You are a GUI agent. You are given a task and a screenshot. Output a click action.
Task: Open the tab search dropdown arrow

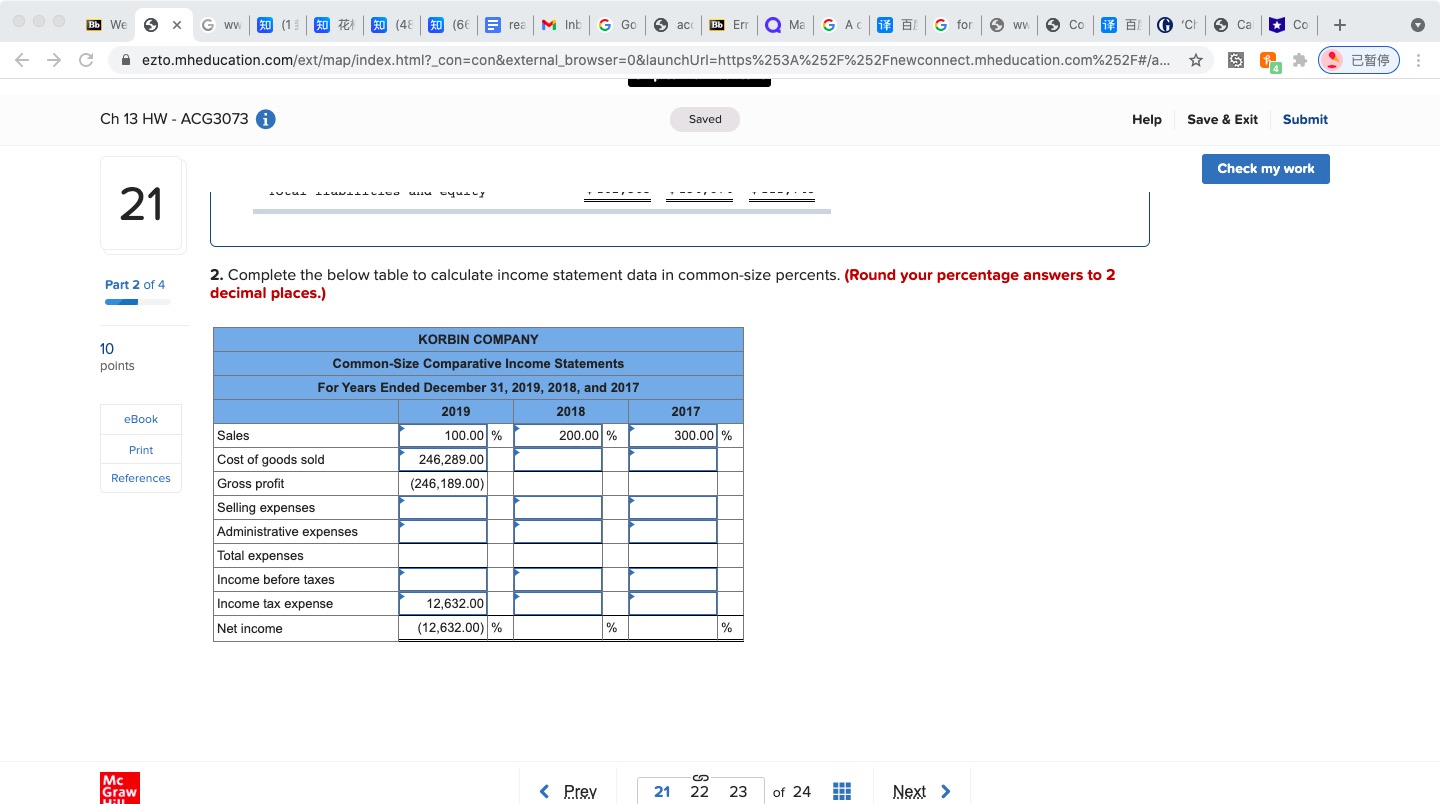tap(1418, 25)
